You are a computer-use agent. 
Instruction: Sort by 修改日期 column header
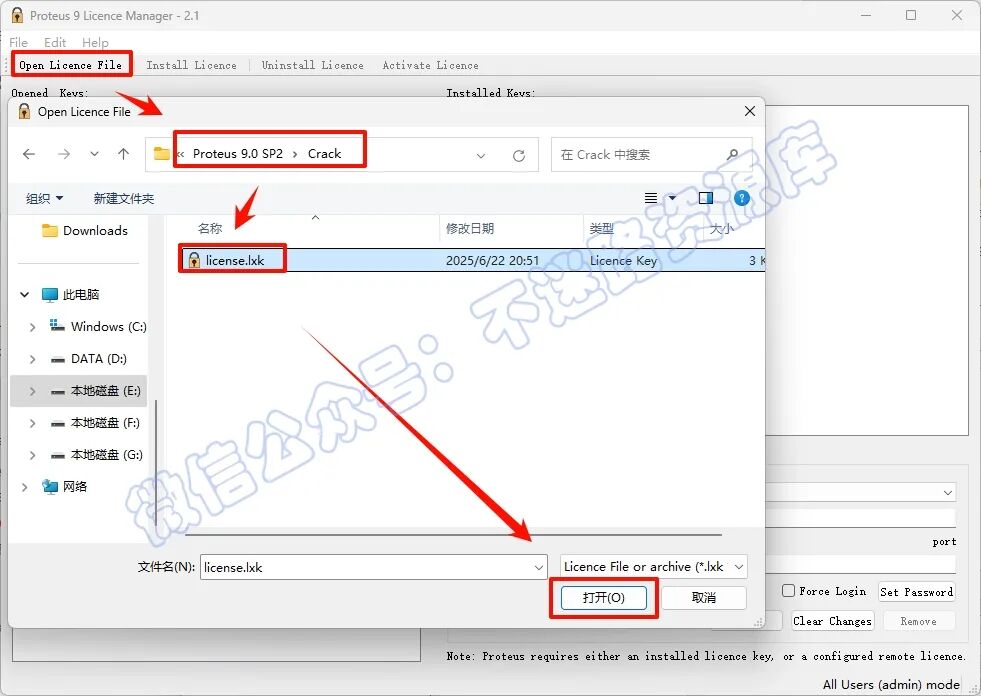470,228
